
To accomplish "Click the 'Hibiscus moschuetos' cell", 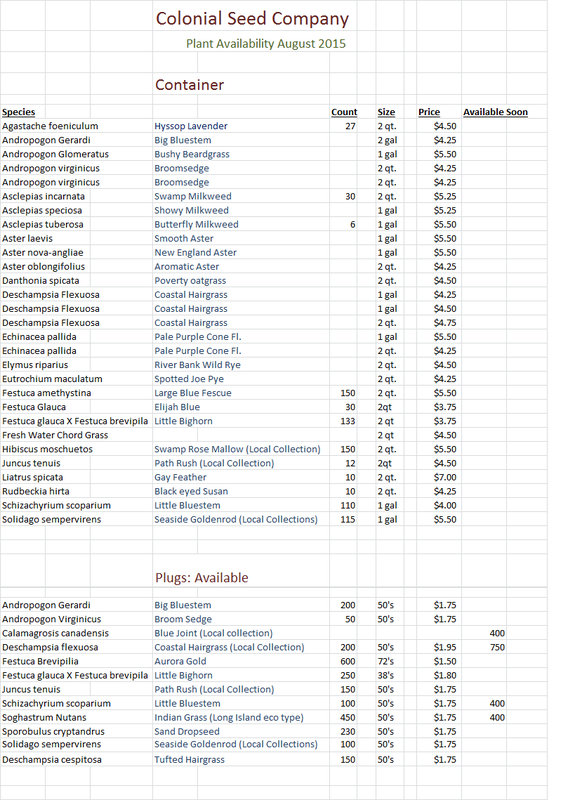I will click(x=47, y=449).
